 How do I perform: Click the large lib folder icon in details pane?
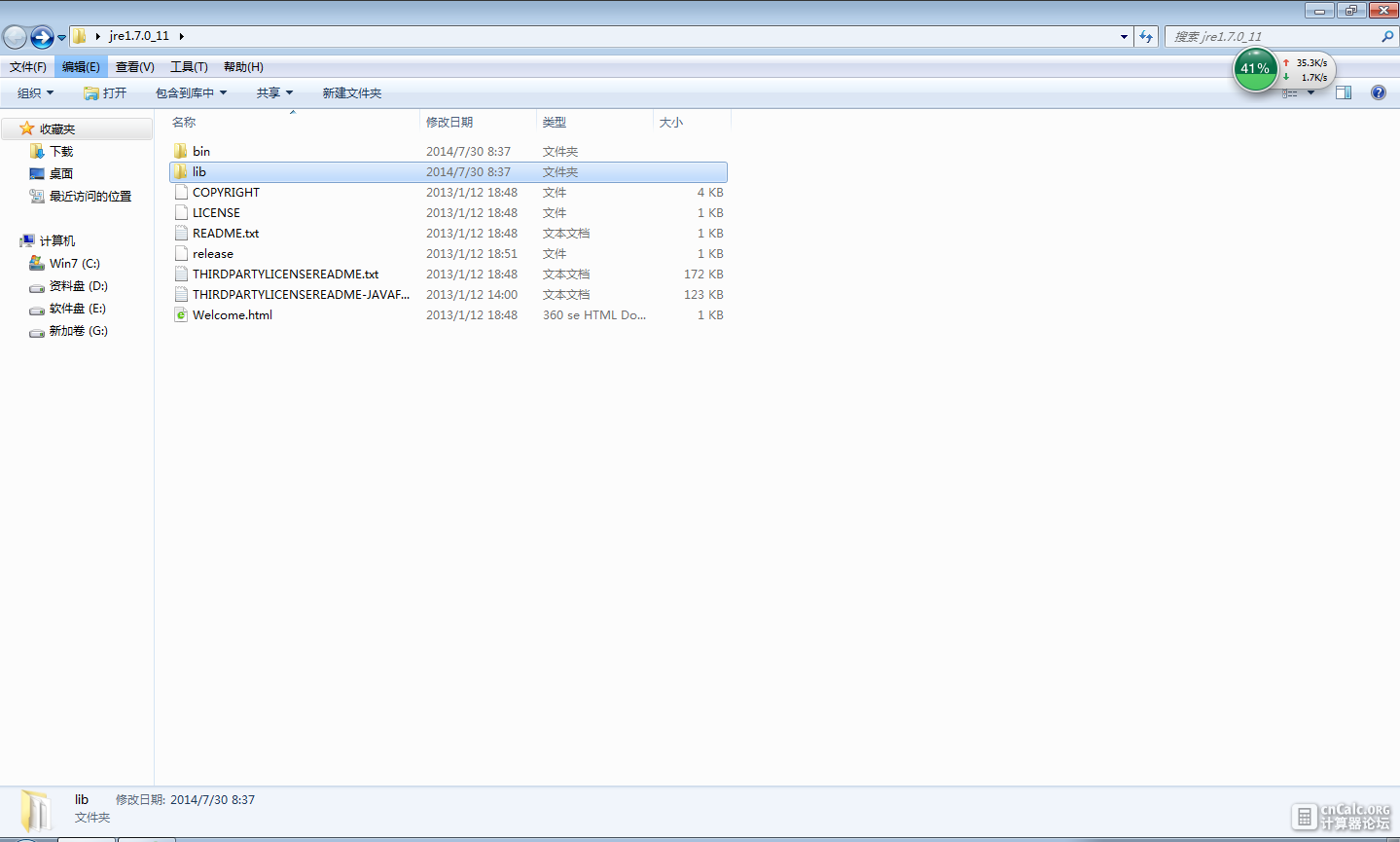click(36, 810)
